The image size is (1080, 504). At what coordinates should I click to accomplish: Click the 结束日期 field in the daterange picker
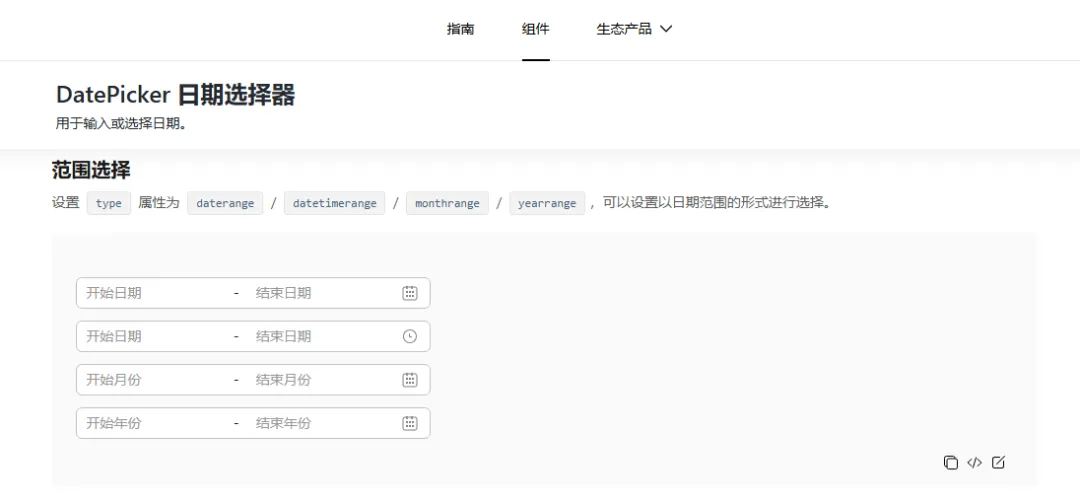point(322,293)
